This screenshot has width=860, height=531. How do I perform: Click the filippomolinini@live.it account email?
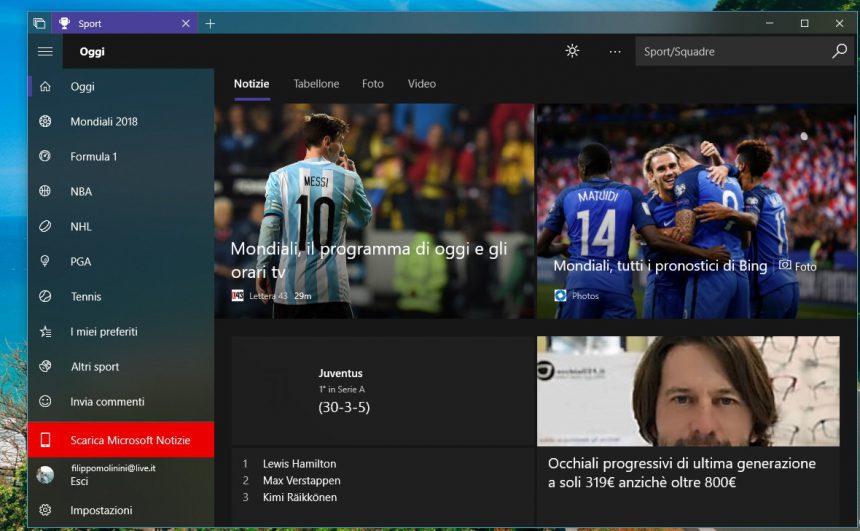[113, 468]
